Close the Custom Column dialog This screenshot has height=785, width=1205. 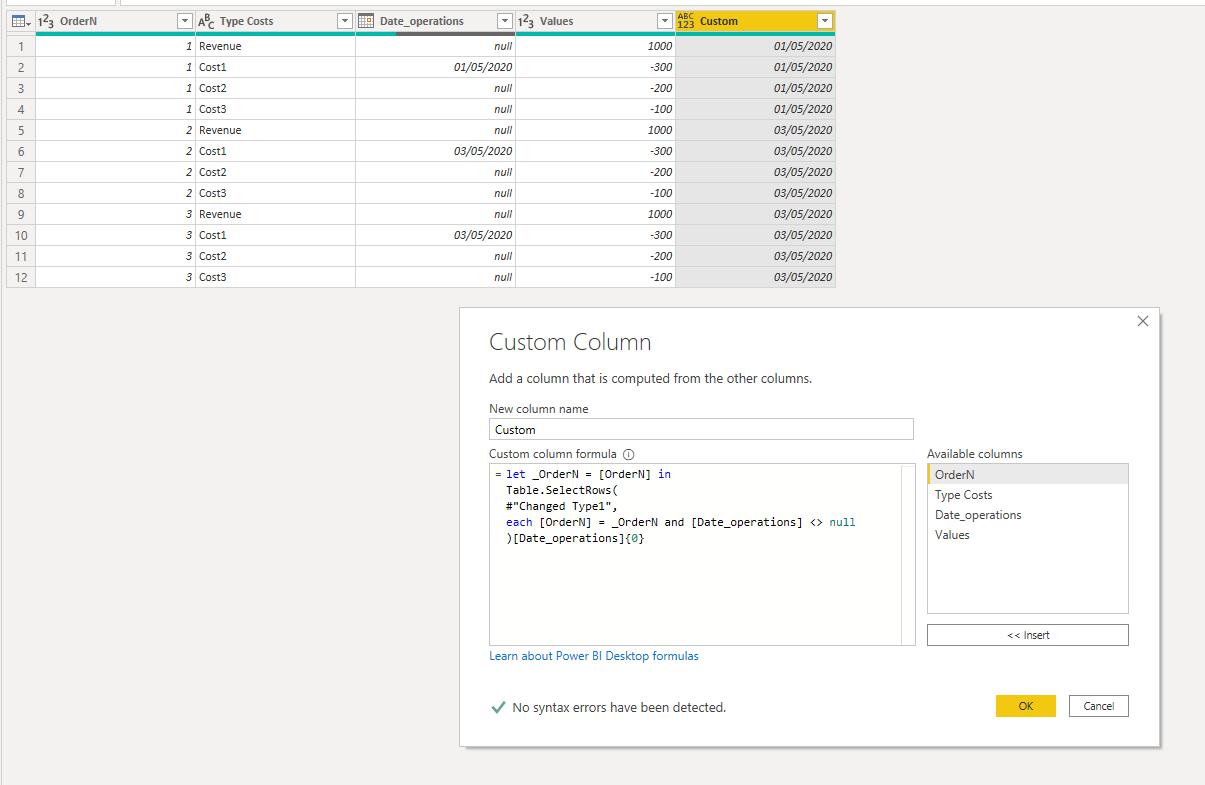(1143, 321)
